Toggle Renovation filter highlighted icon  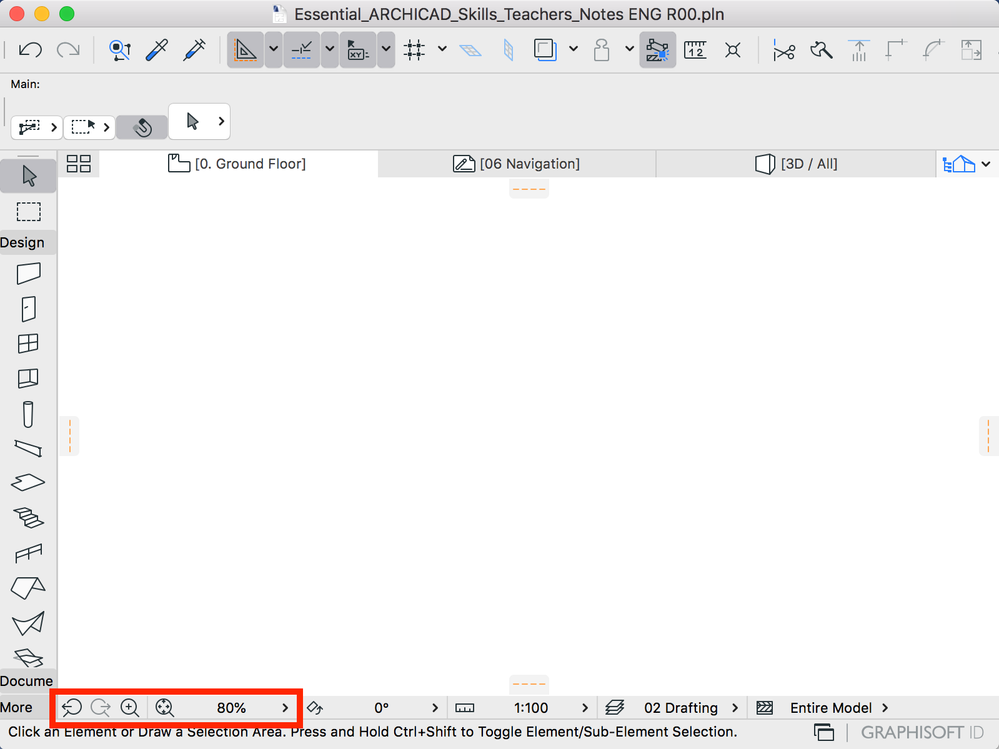point(658,50)
